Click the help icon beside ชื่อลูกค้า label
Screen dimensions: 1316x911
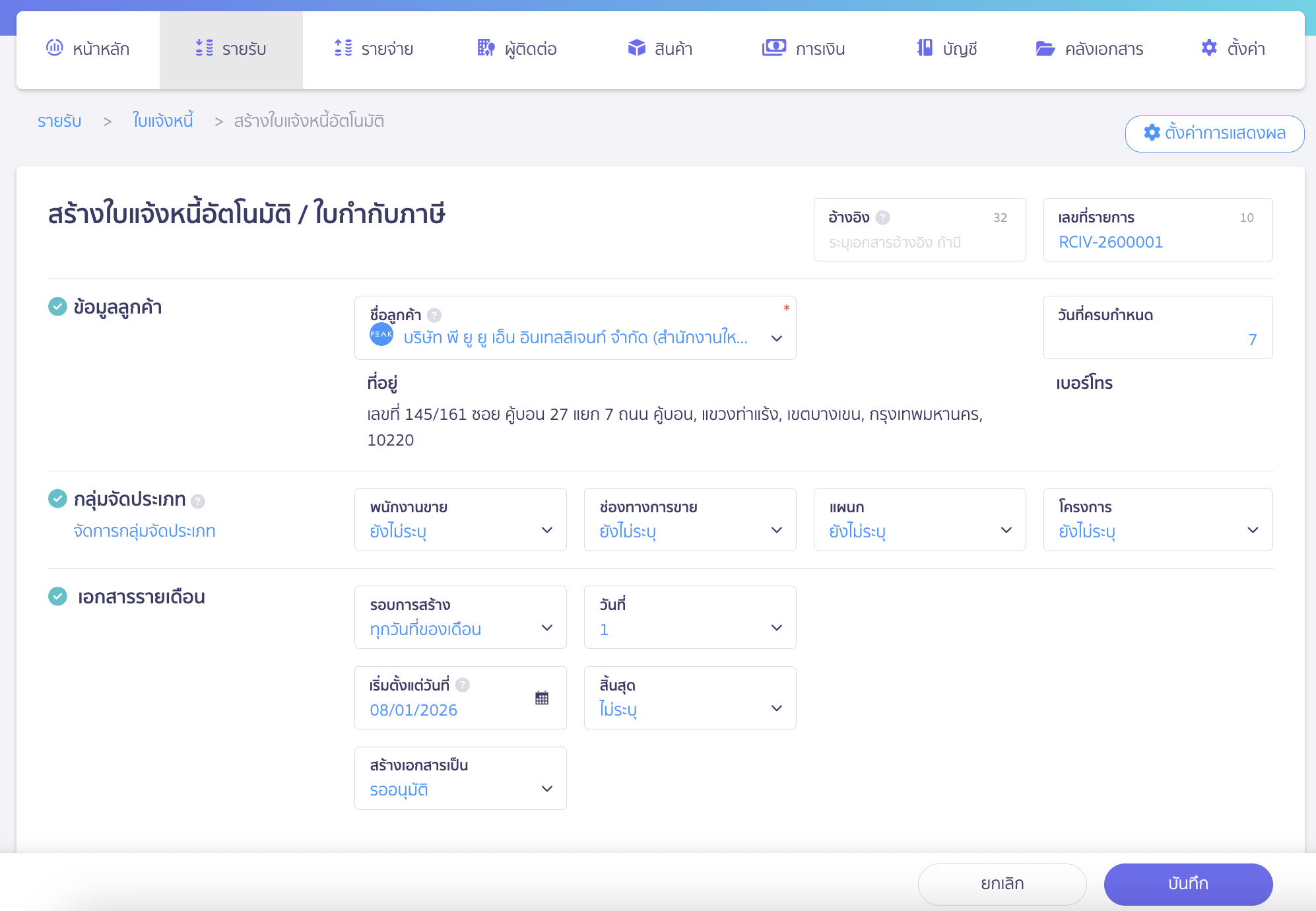[x=434, y=316]
